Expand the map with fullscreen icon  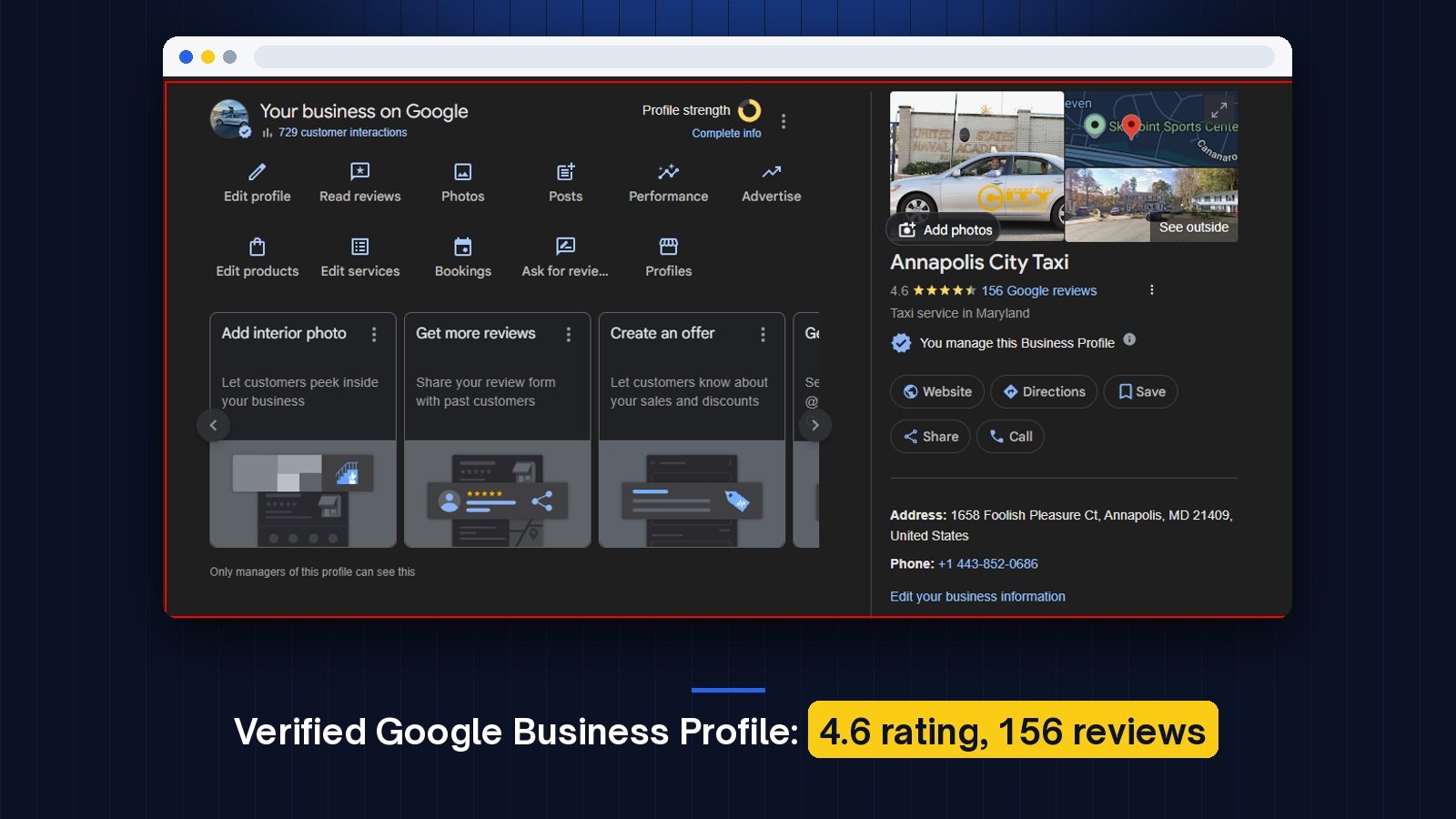pos(1219,109)
